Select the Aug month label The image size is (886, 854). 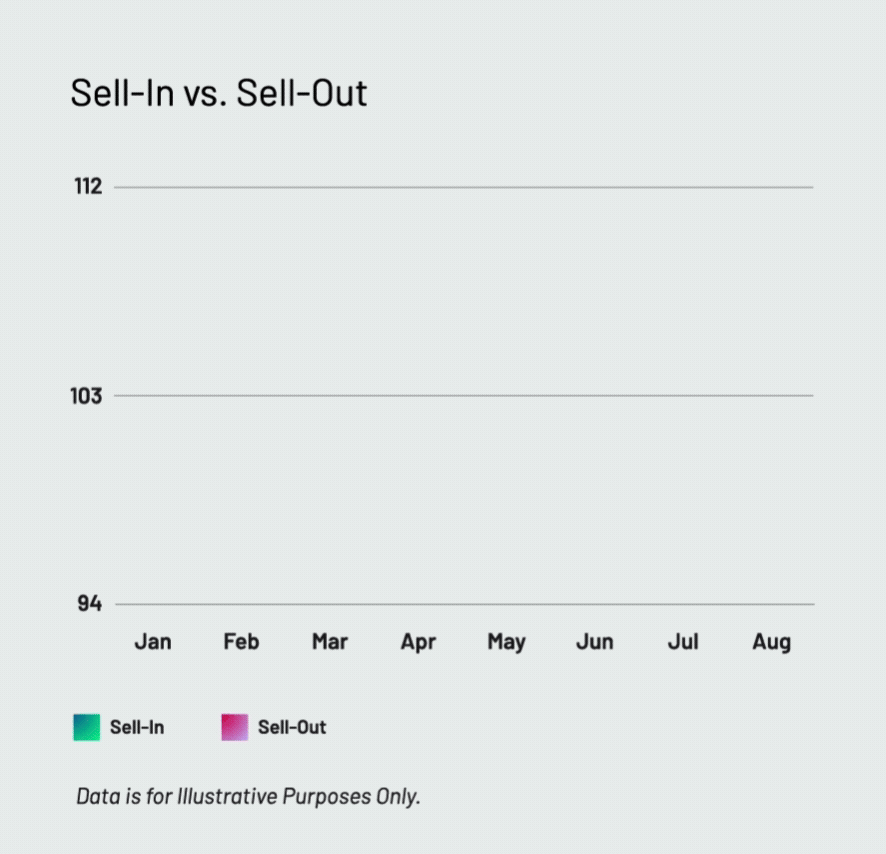(771, 642)
